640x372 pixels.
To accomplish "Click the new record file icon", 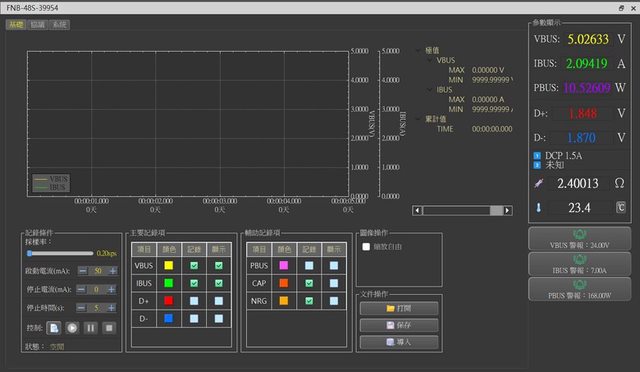I will coord(54,328).
